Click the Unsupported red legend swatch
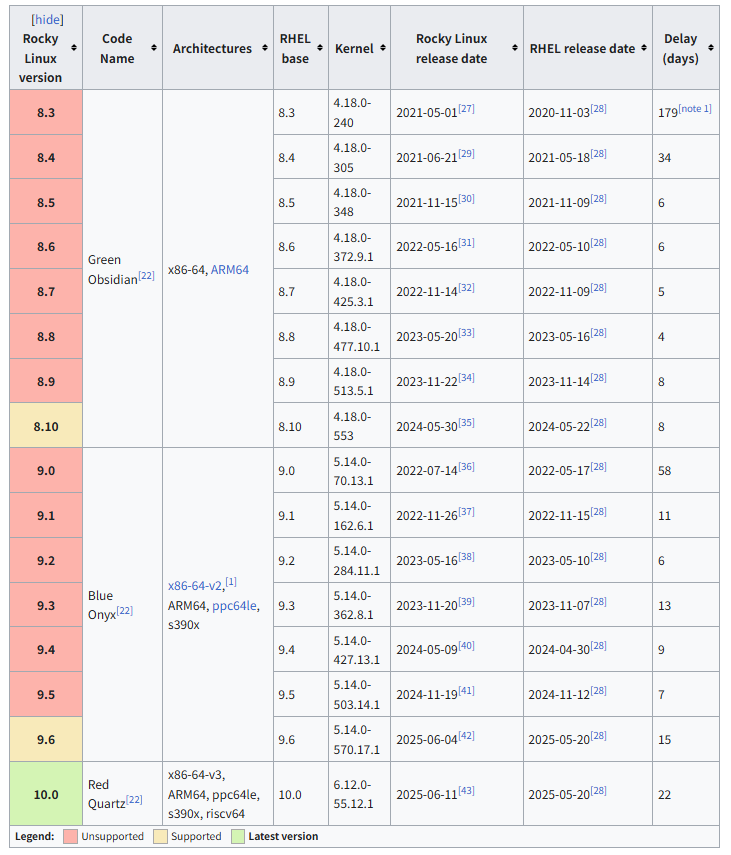Image resolution: width=731 pixels, height=855 pixels. 70,836
